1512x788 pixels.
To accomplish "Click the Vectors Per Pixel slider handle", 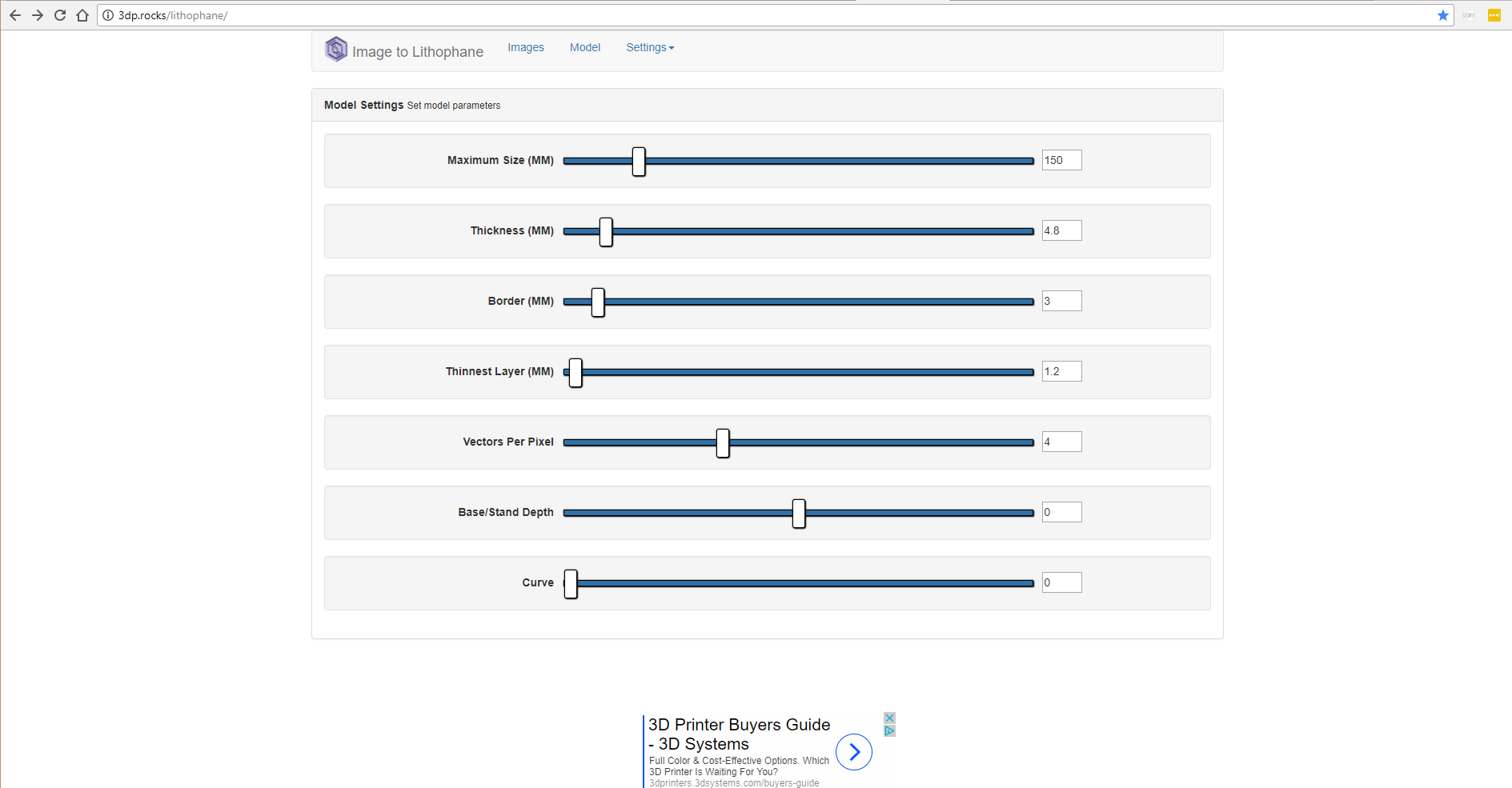I will click(723, 442).
